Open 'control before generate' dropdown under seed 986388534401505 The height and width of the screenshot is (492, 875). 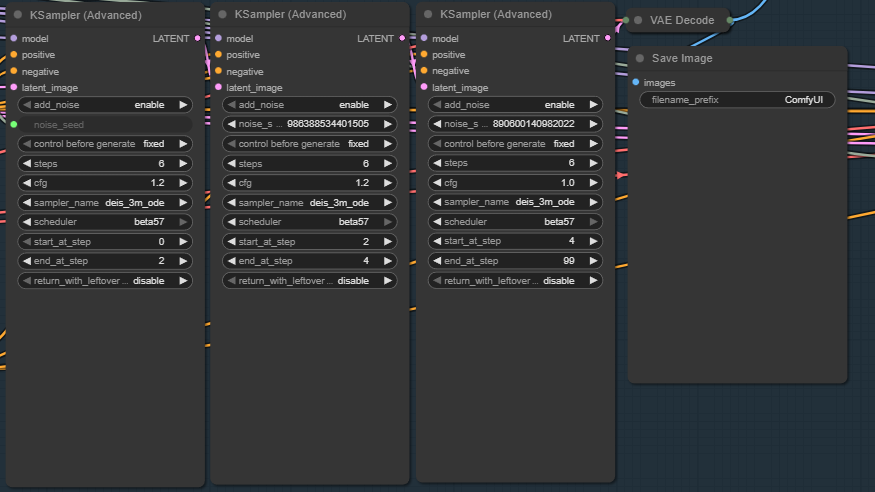pyautogui.click(x=310, y=144)
